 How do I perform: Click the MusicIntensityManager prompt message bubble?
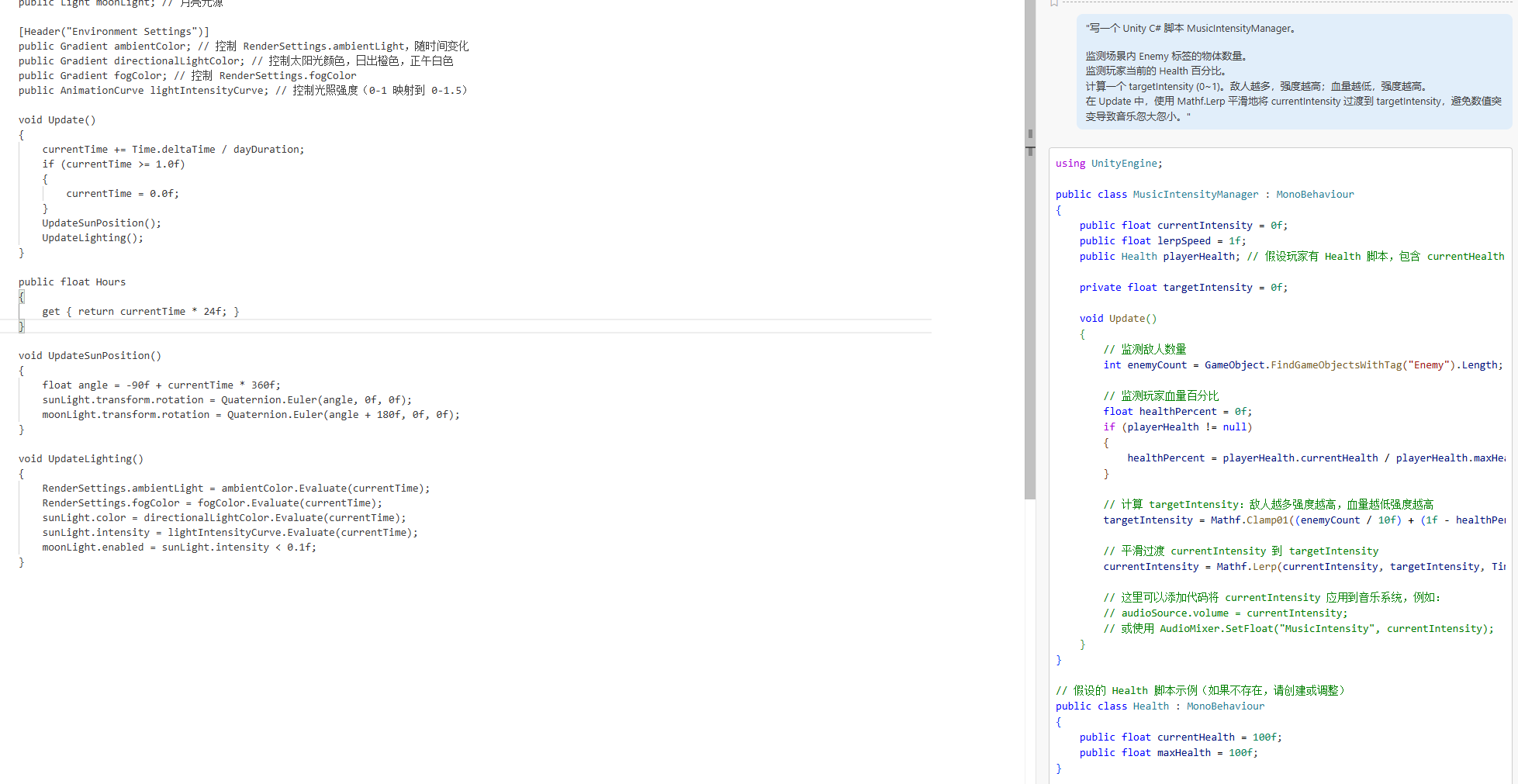tap(1293, 71)
